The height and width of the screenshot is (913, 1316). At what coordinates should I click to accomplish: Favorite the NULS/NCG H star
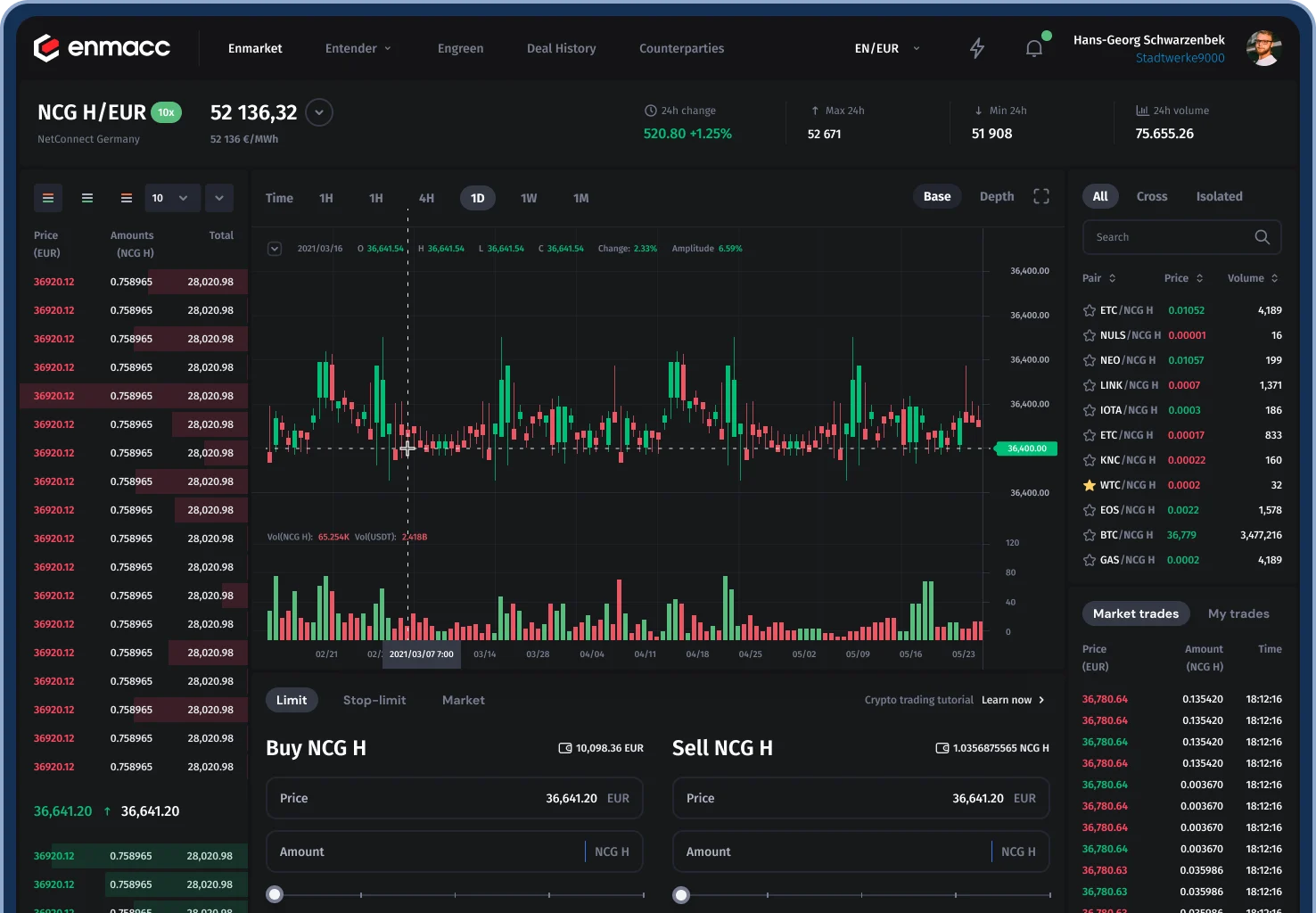pos(1090,335)
